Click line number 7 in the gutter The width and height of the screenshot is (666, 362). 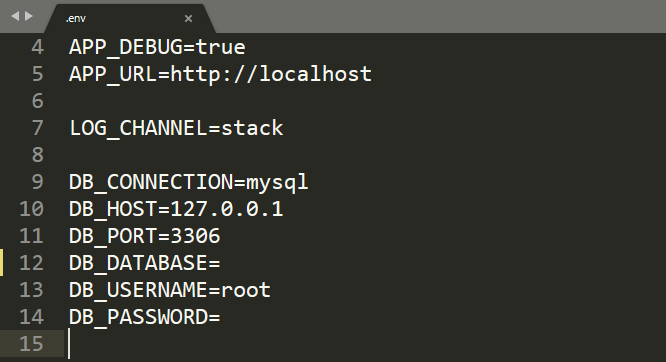37,128
